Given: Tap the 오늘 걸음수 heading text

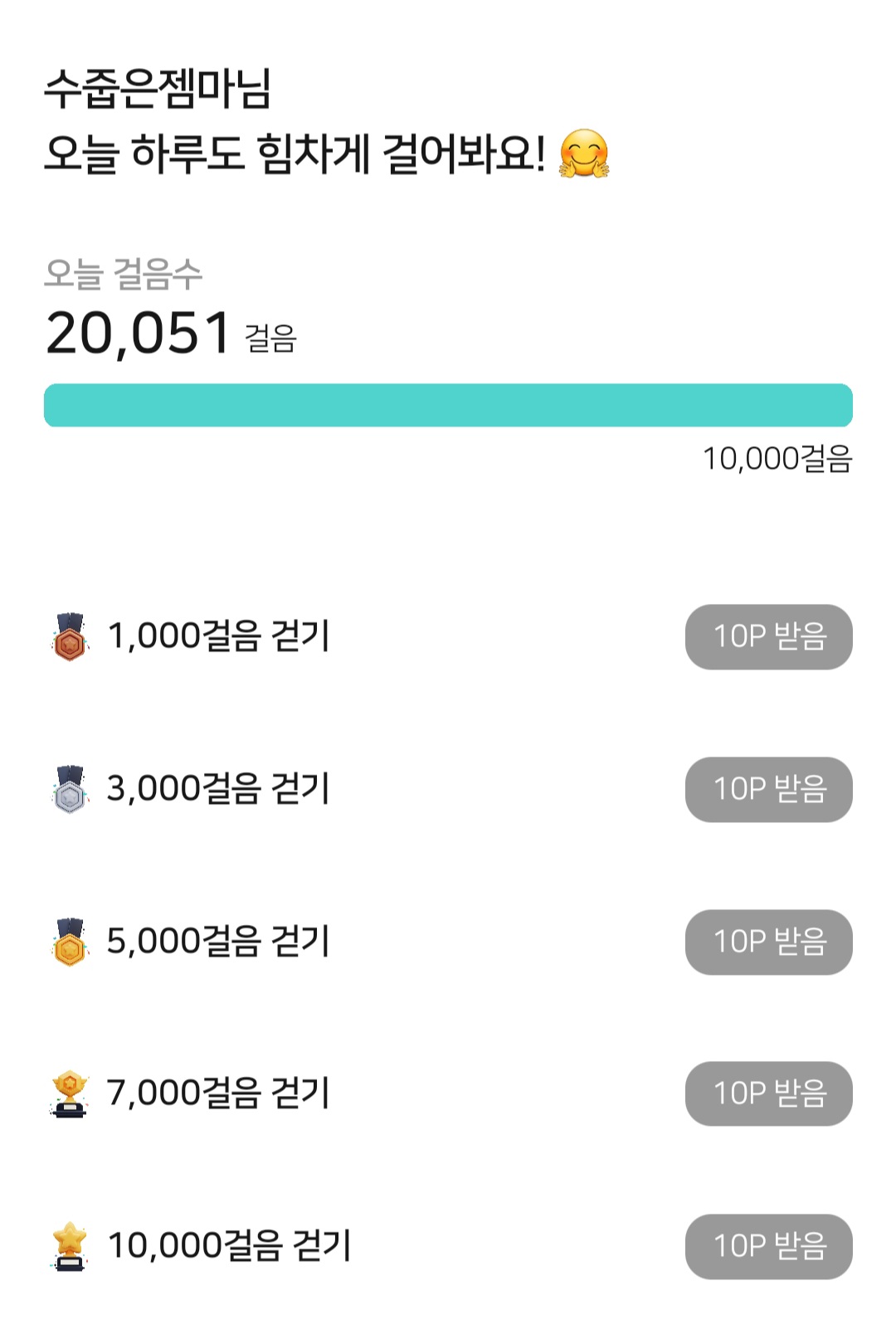Looking at the screenshot, I should [123, 274].
